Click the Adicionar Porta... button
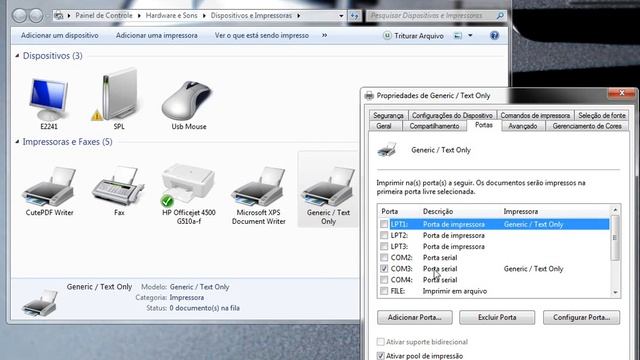This screenshot has height=360, width=640. [415, 317]
